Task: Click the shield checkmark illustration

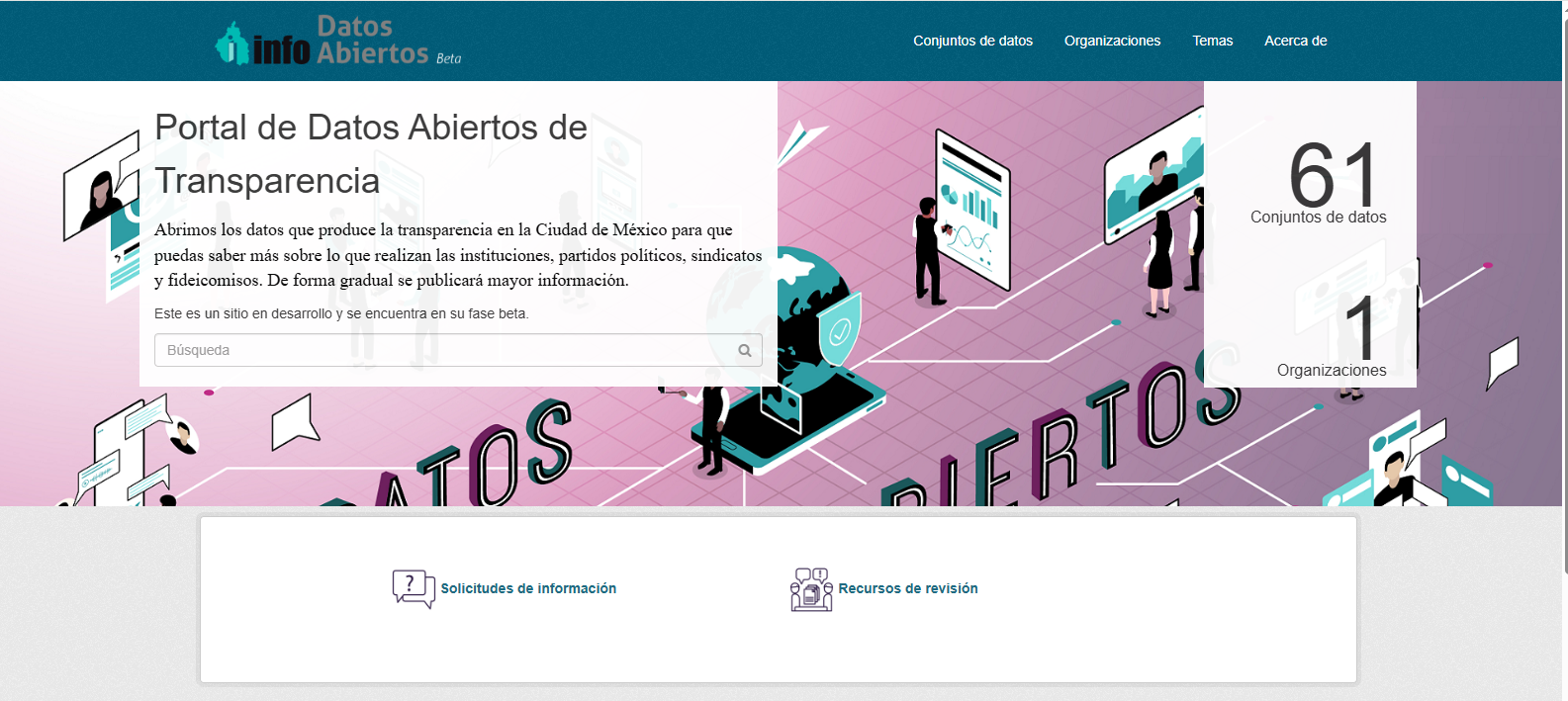Action: click(x=839, y=331)
